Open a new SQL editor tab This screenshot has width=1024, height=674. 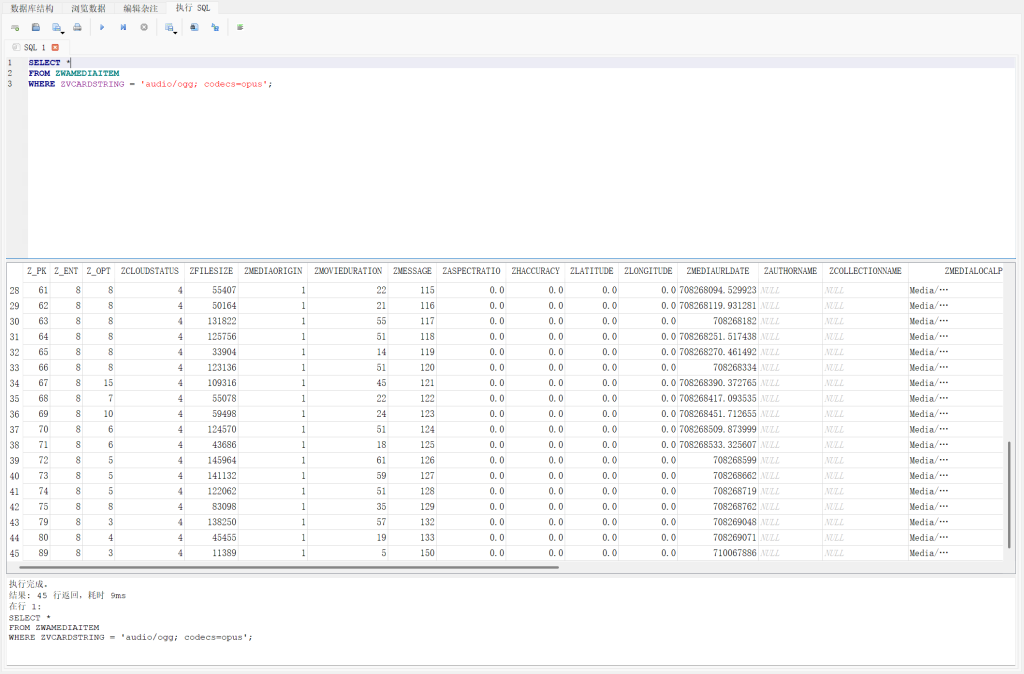pyautogui.click(x=15, y=27)
